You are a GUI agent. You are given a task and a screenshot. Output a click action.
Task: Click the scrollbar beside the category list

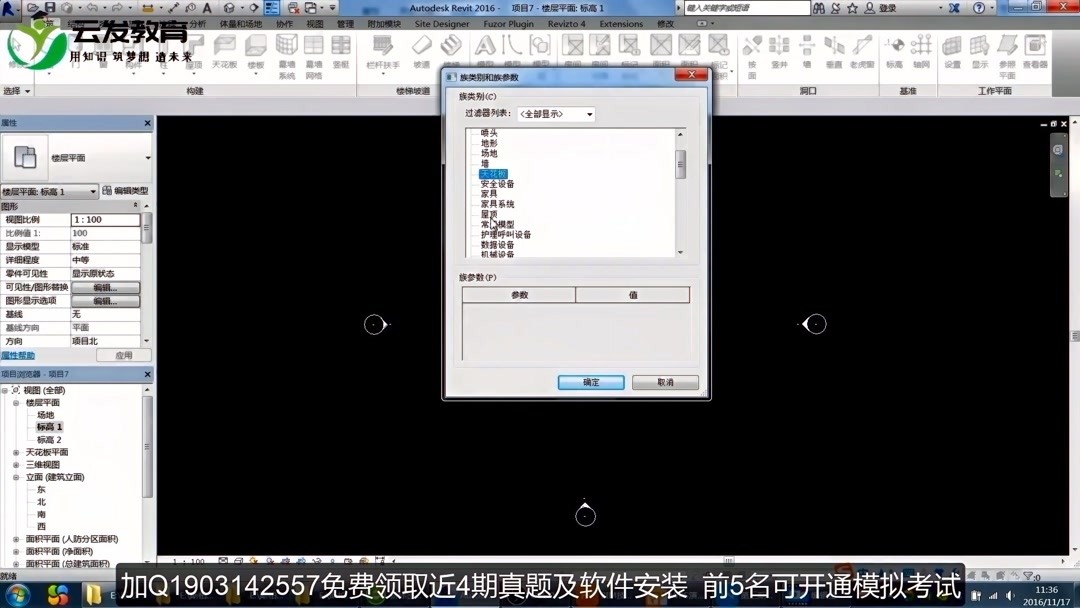[681, 165]
